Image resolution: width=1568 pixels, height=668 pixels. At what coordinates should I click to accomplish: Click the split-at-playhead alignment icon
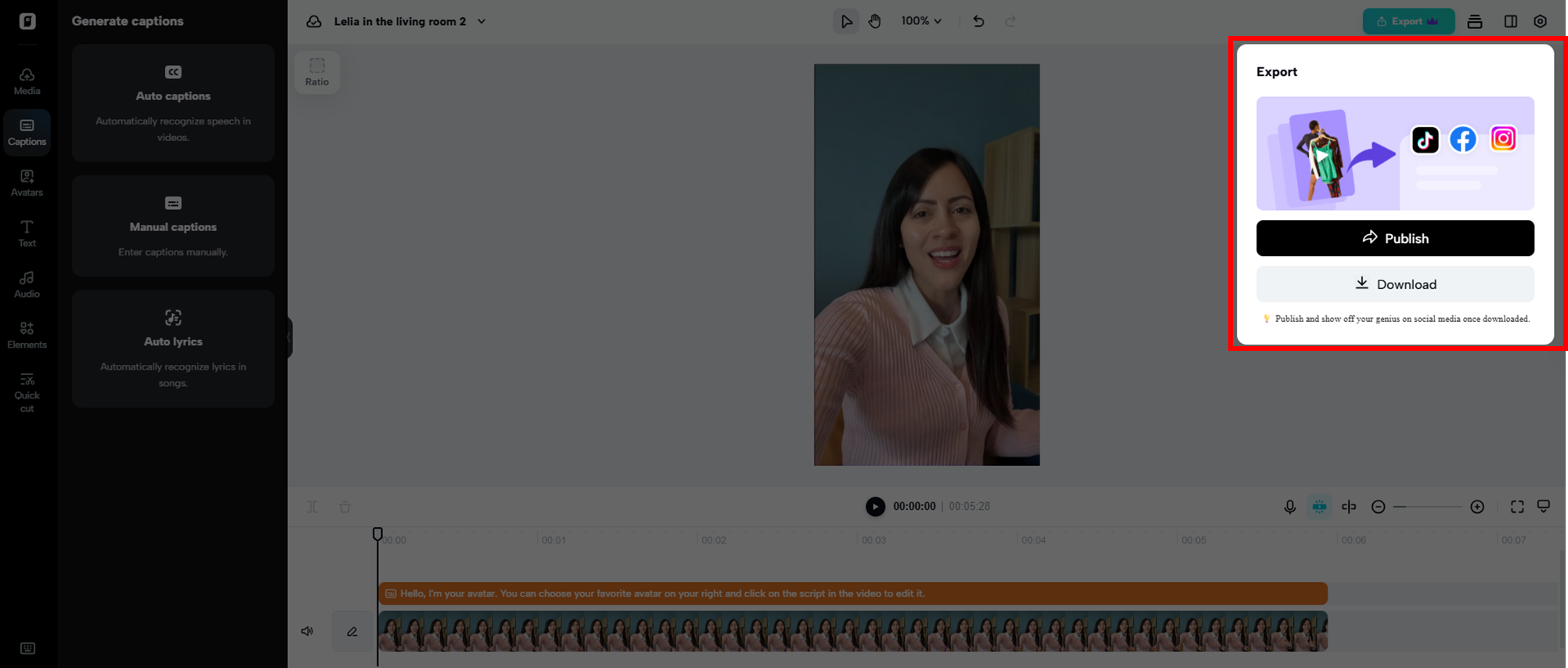[1349, 507]
